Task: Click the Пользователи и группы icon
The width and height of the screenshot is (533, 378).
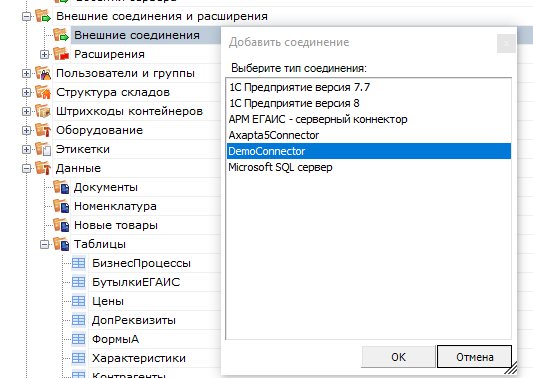Action: [x=43, y=73]
